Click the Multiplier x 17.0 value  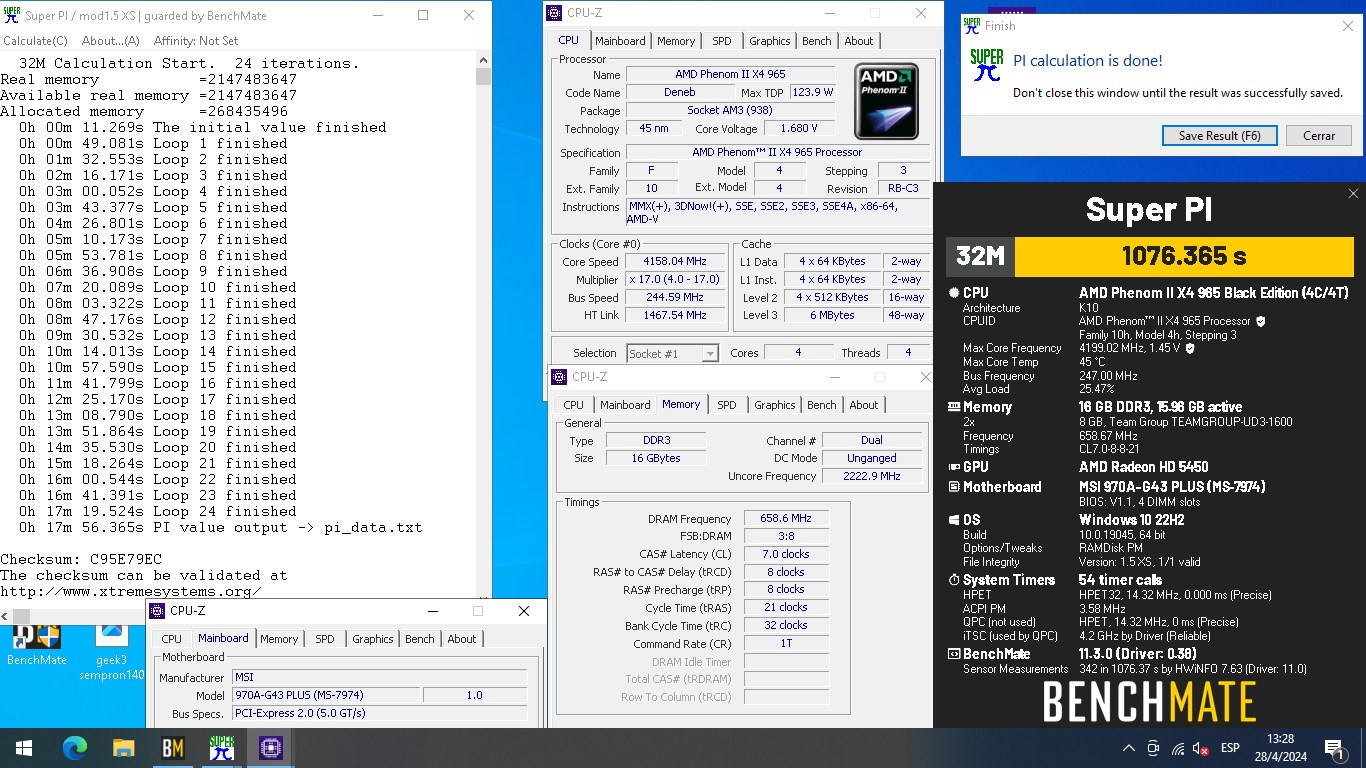click(x=675, y=280)
